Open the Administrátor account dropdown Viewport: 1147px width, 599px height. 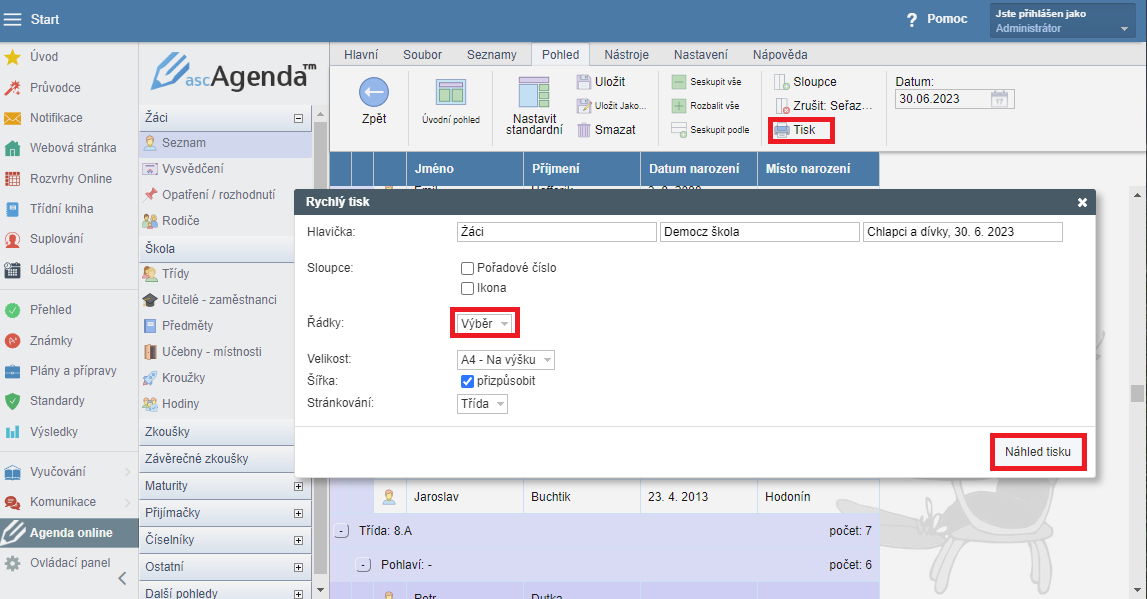coord(1062,20)
